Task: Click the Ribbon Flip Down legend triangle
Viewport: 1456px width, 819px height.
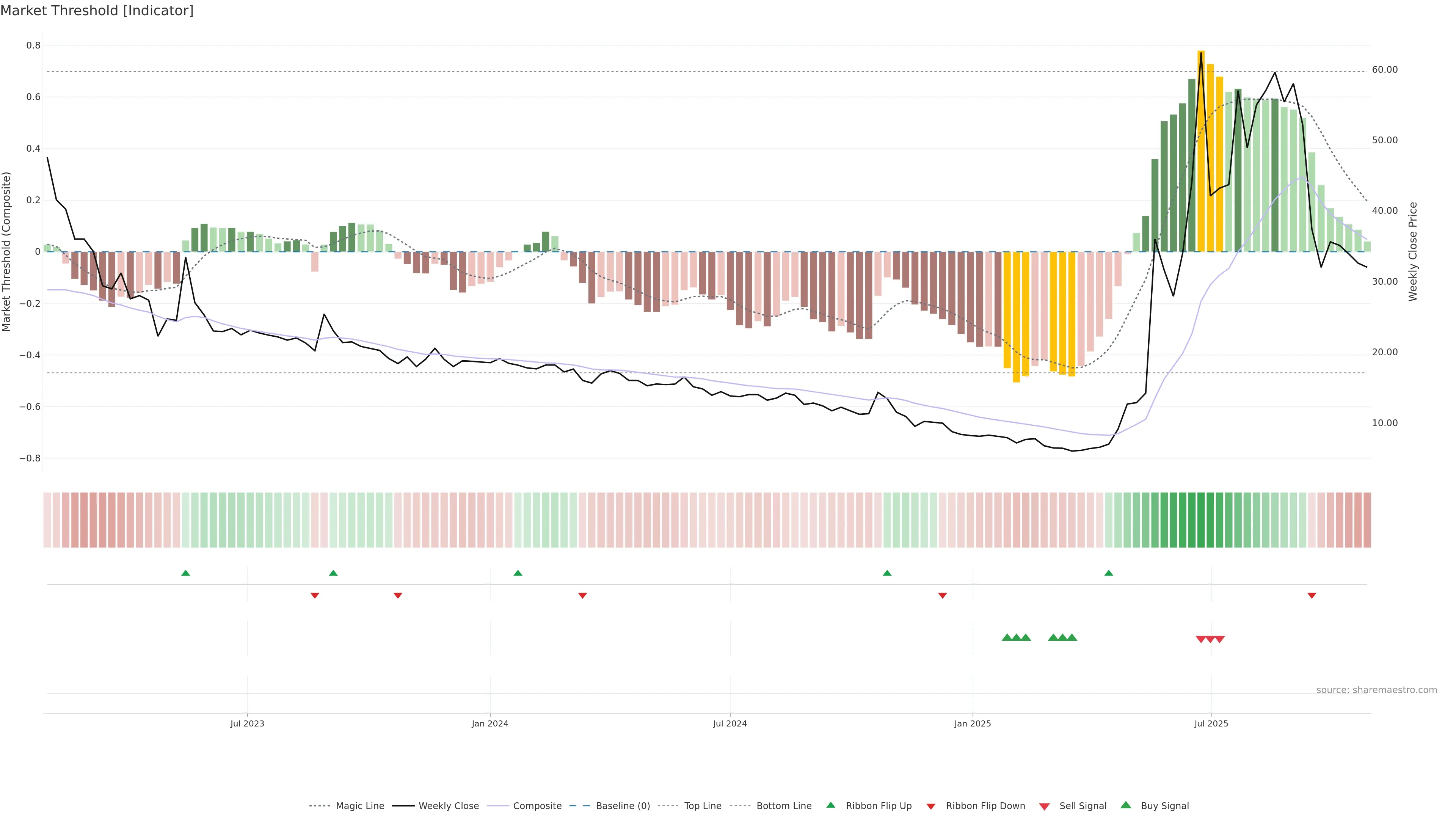Action: 931,806
